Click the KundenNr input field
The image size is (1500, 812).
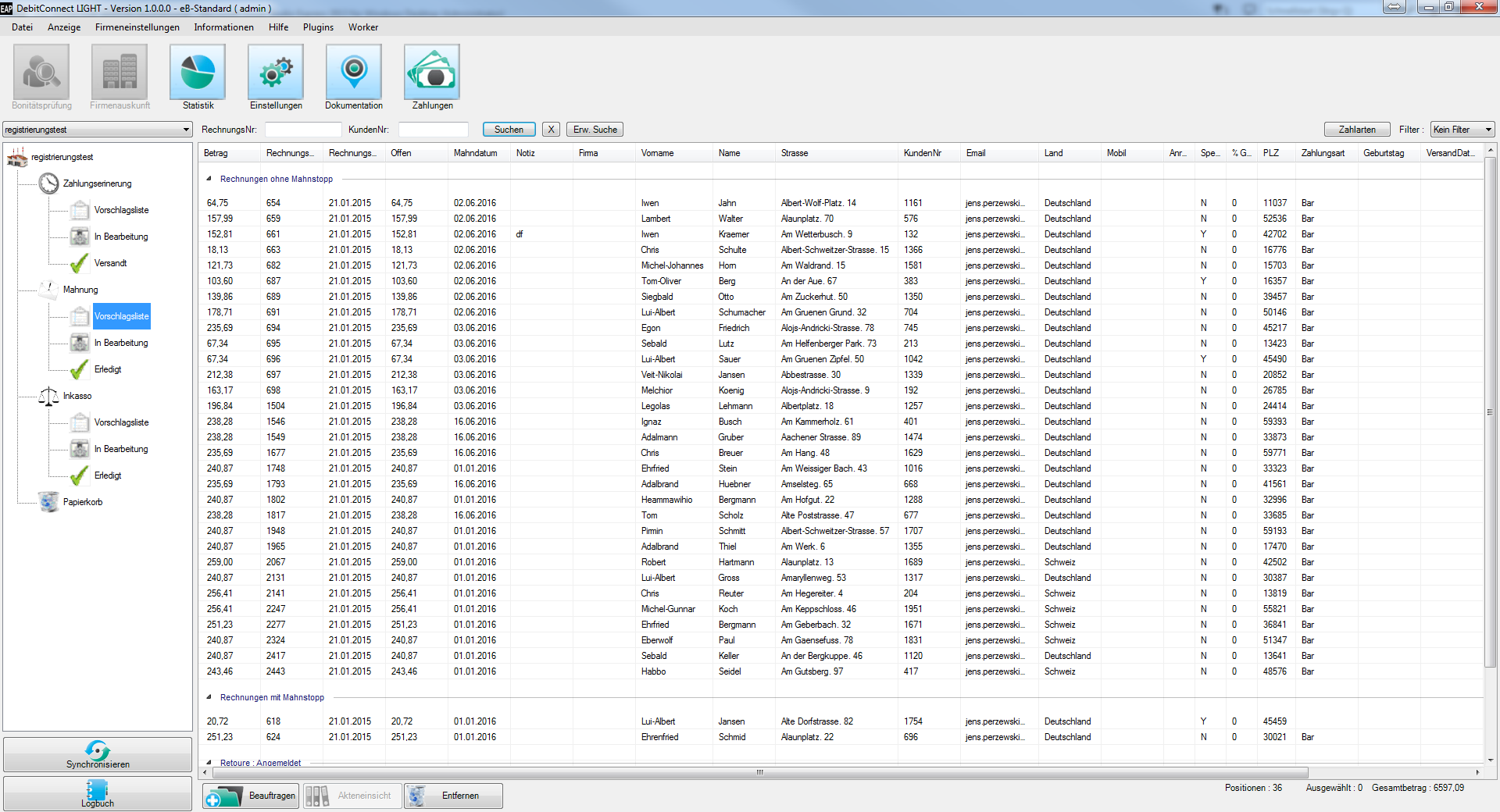point(434,130)
